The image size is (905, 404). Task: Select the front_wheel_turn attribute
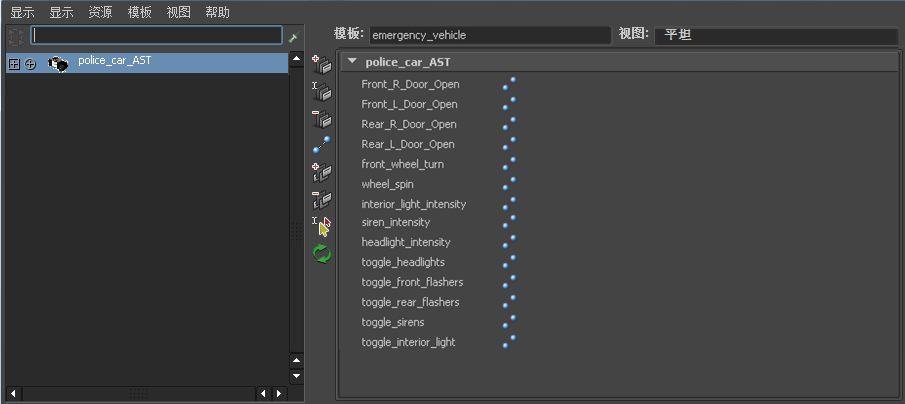[403, 164]
